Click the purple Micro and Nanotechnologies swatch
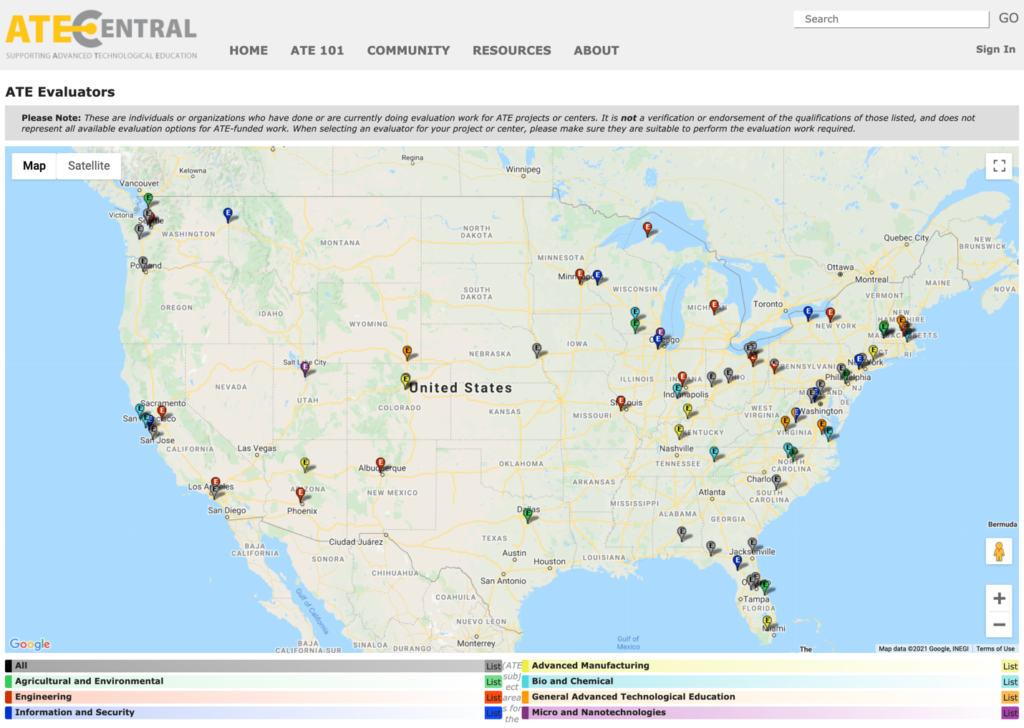This screenshot has height=728, width=1024. point(526,713)
